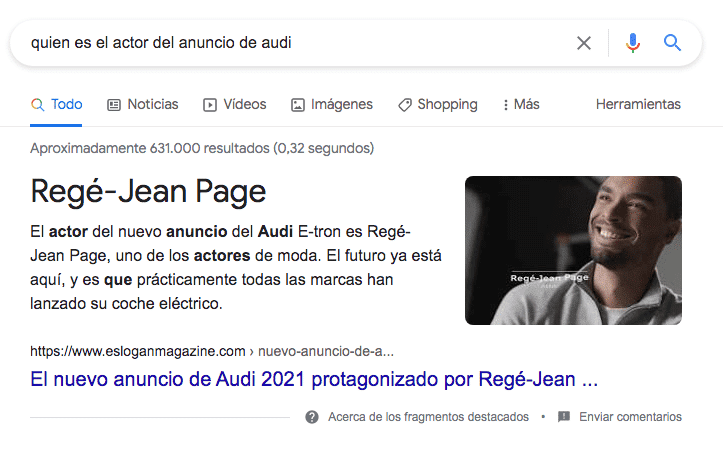
Task: Click the Imágenes picture icon
Action: (x=298, y=105)
